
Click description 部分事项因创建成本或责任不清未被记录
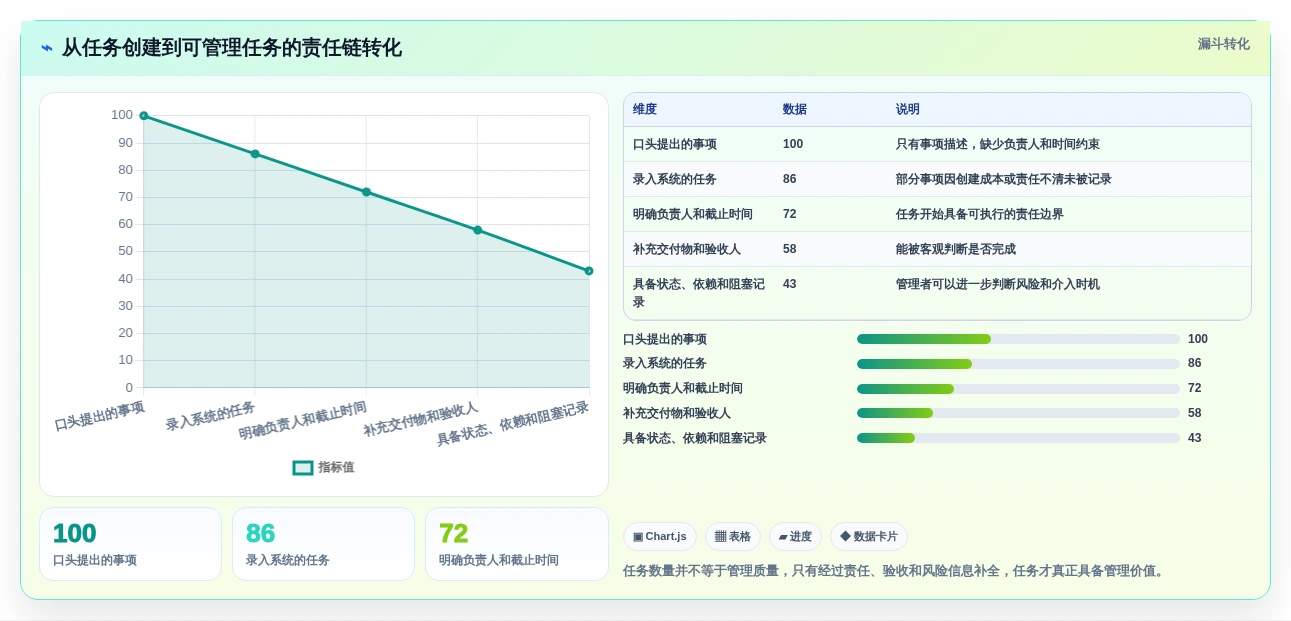(1004, 180)
